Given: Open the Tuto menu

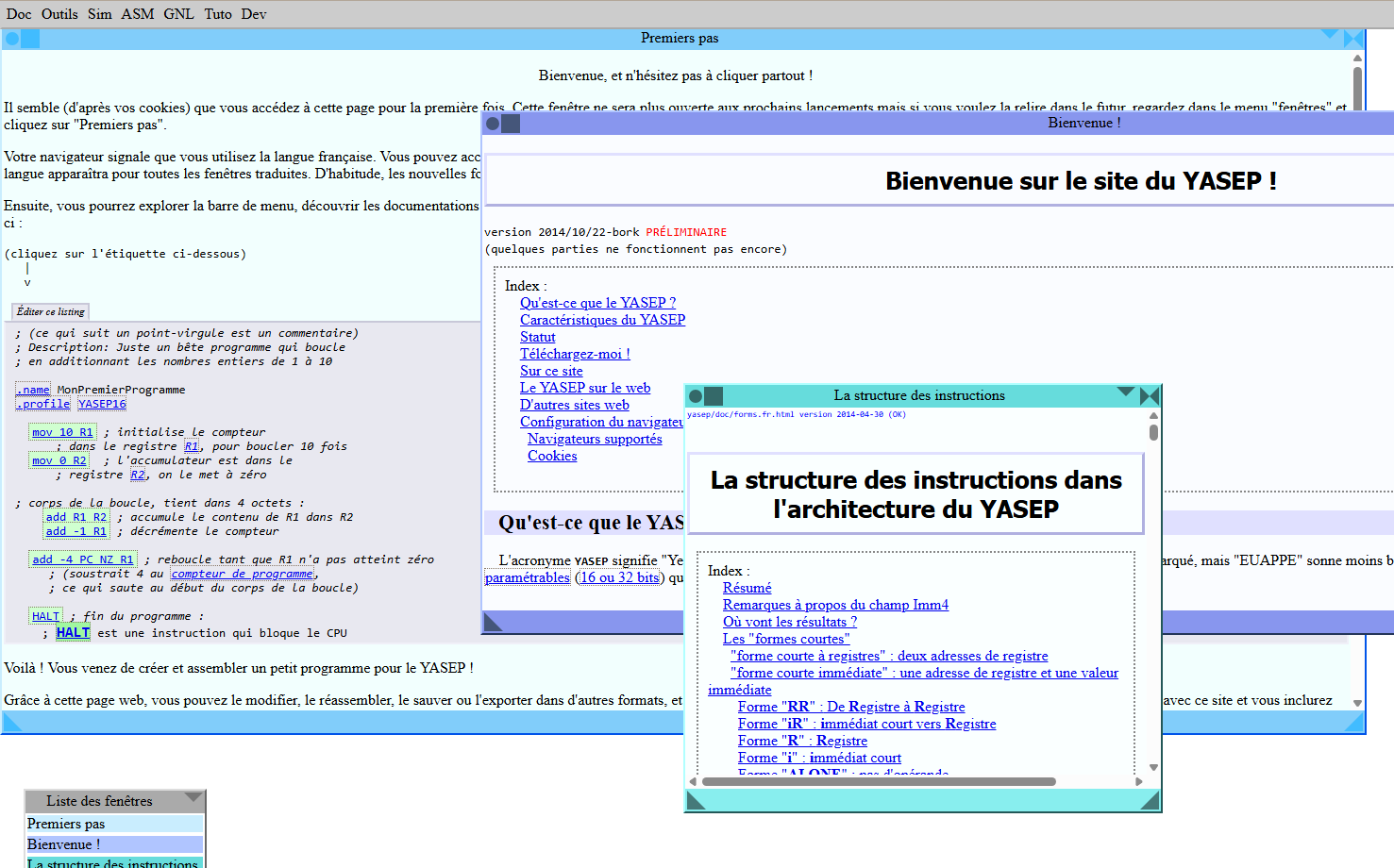Looking at the screenshot, I should [218, 14].
